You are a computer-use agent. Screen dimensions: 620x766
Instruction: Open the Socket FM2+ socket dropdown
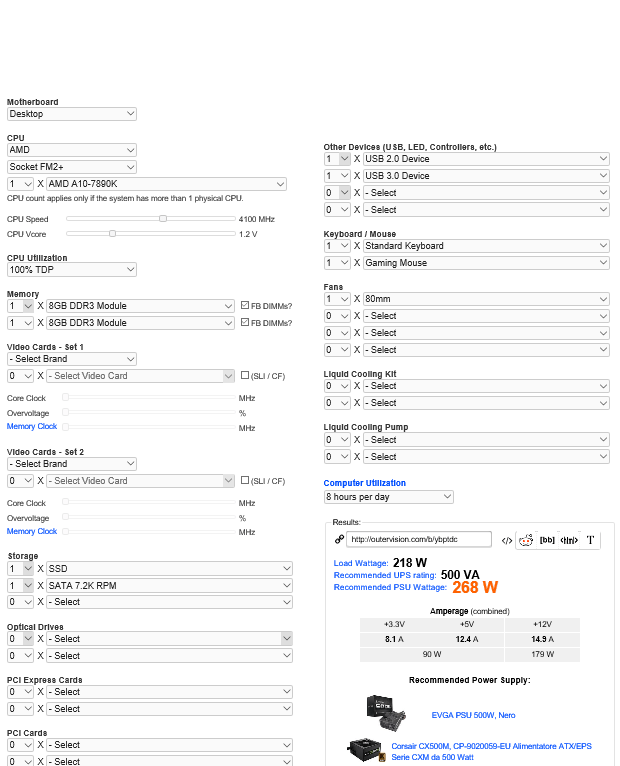(71, 167)
